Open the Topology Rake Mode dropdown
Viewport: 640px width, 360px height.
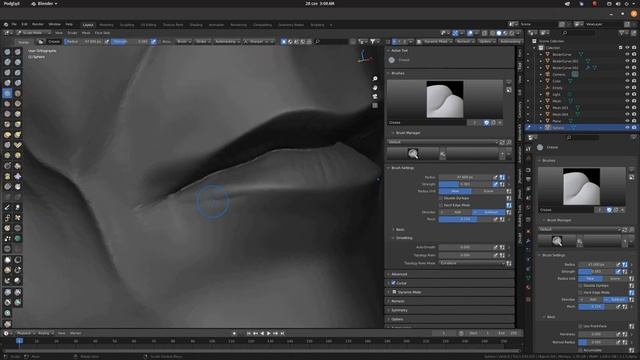[x=472, y=264]
